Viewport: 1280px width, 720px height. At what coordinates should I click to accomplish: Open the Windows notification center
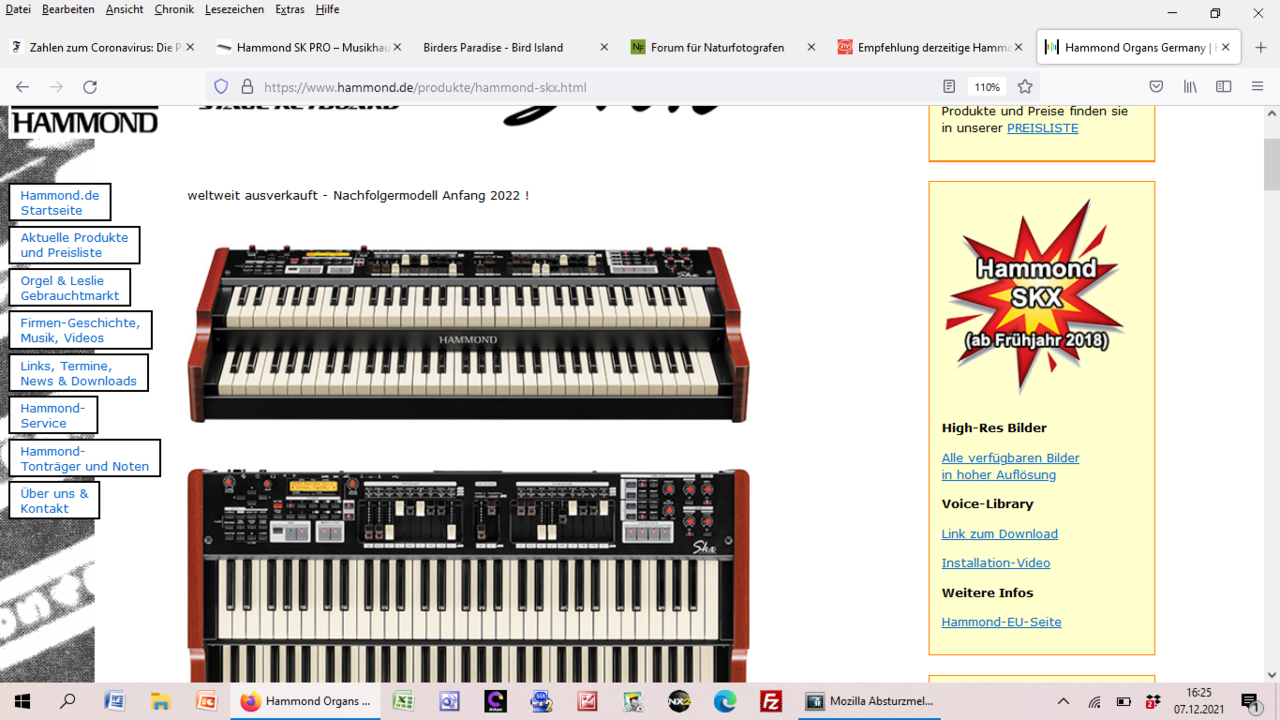tap(1250, 701)
